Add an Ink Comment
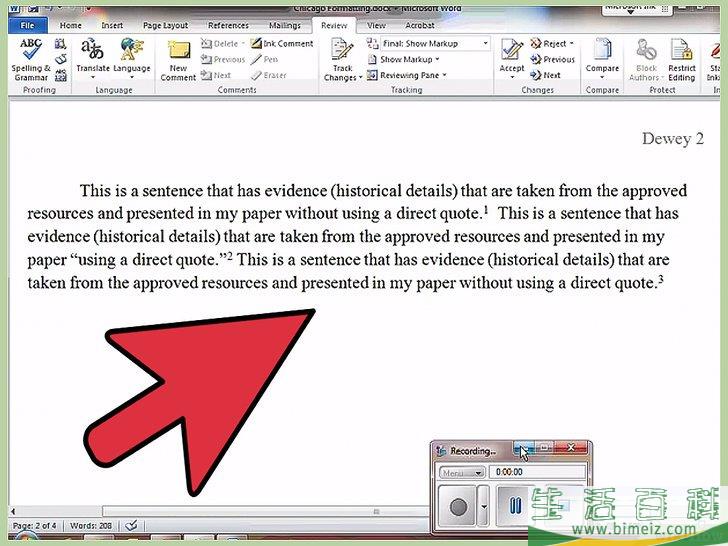The width and height of the screenshot is (728, 546). [x=282, y=44]
